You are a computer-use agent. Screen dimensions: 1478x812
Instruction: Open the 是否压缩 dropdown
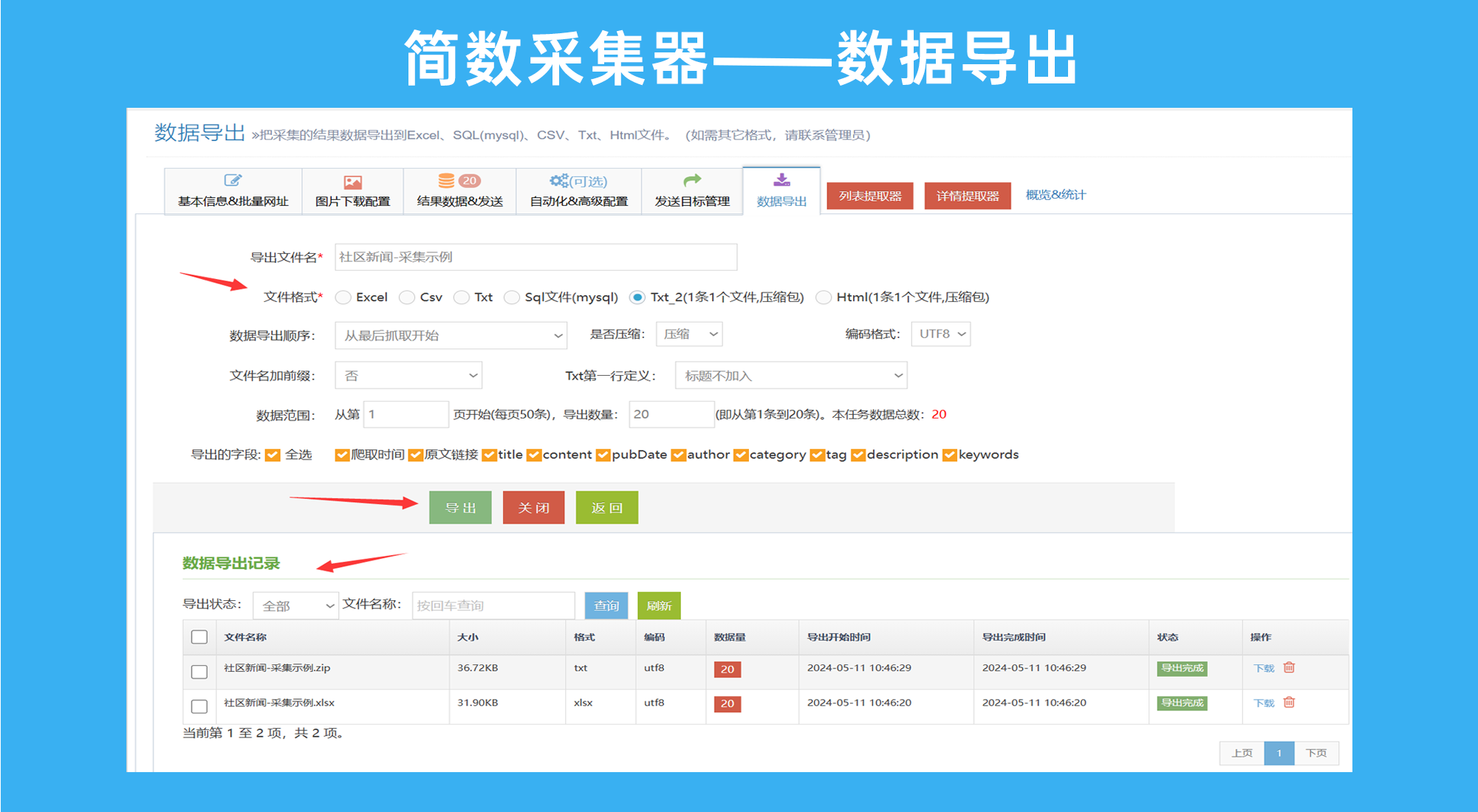pyautogui.click(x=688, y=334)
